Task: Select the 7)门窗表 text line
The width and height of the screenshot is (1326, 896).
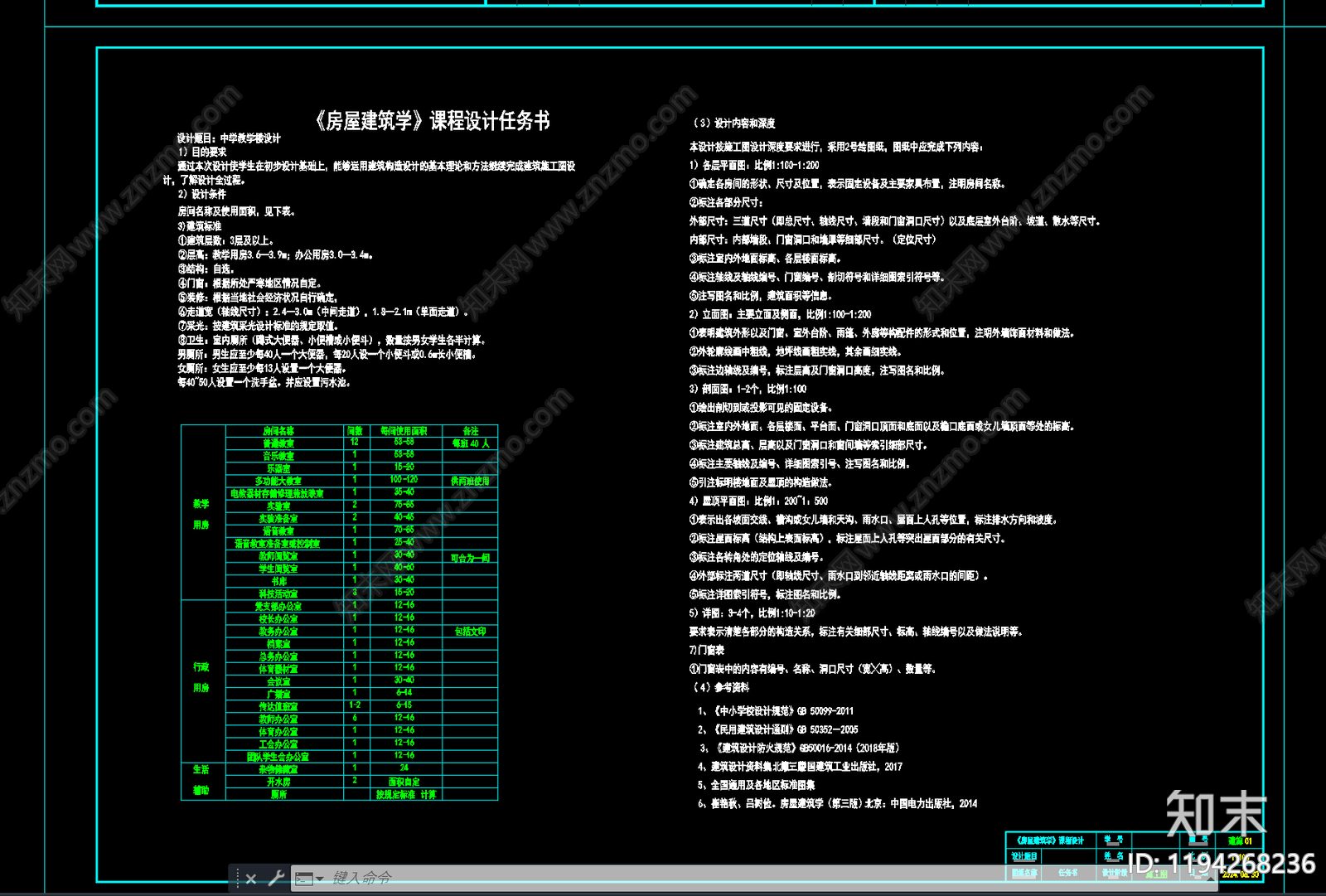Action: 707,650
